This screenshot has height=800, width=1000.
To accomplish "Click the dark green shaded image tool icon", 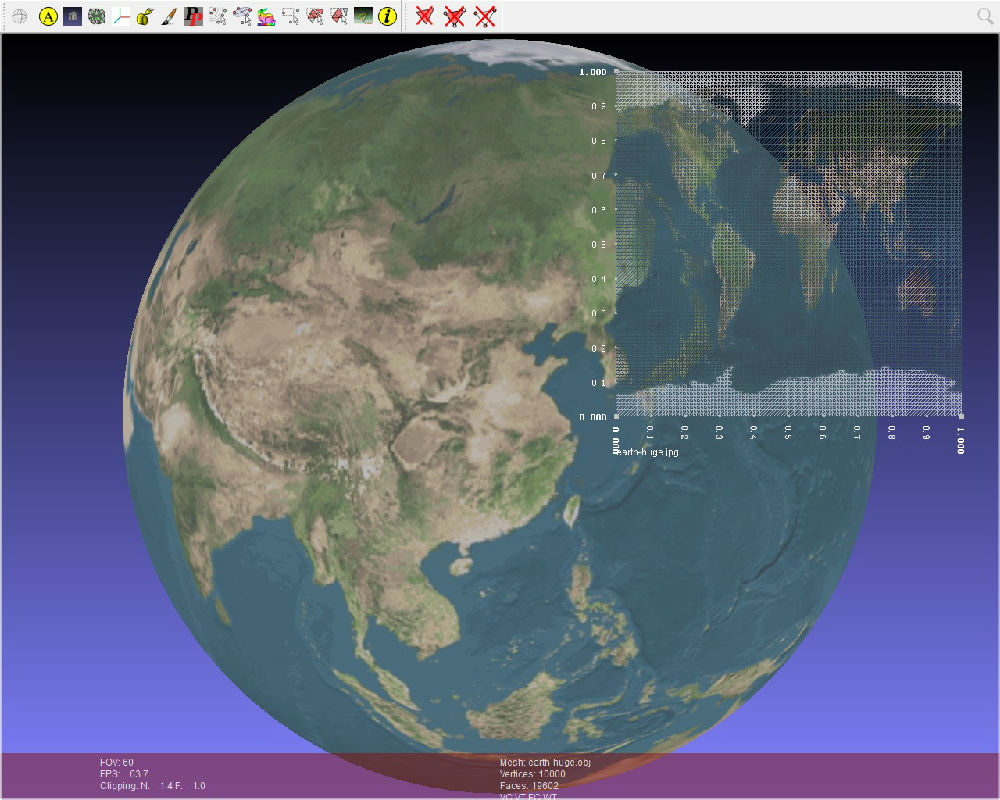I will [363, 17].
